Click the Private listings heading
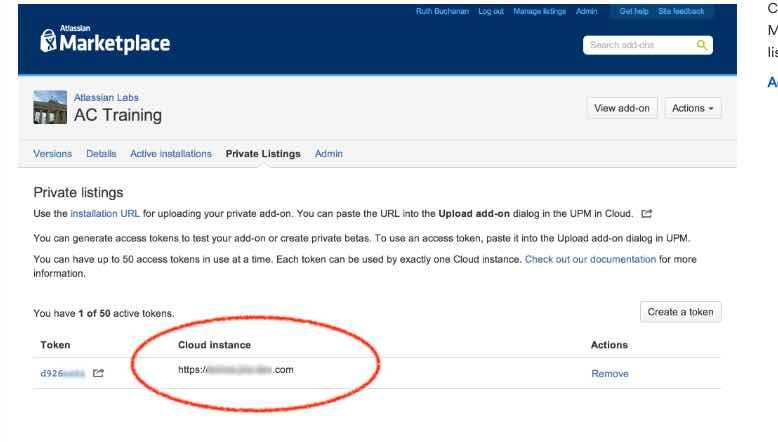 78,192
